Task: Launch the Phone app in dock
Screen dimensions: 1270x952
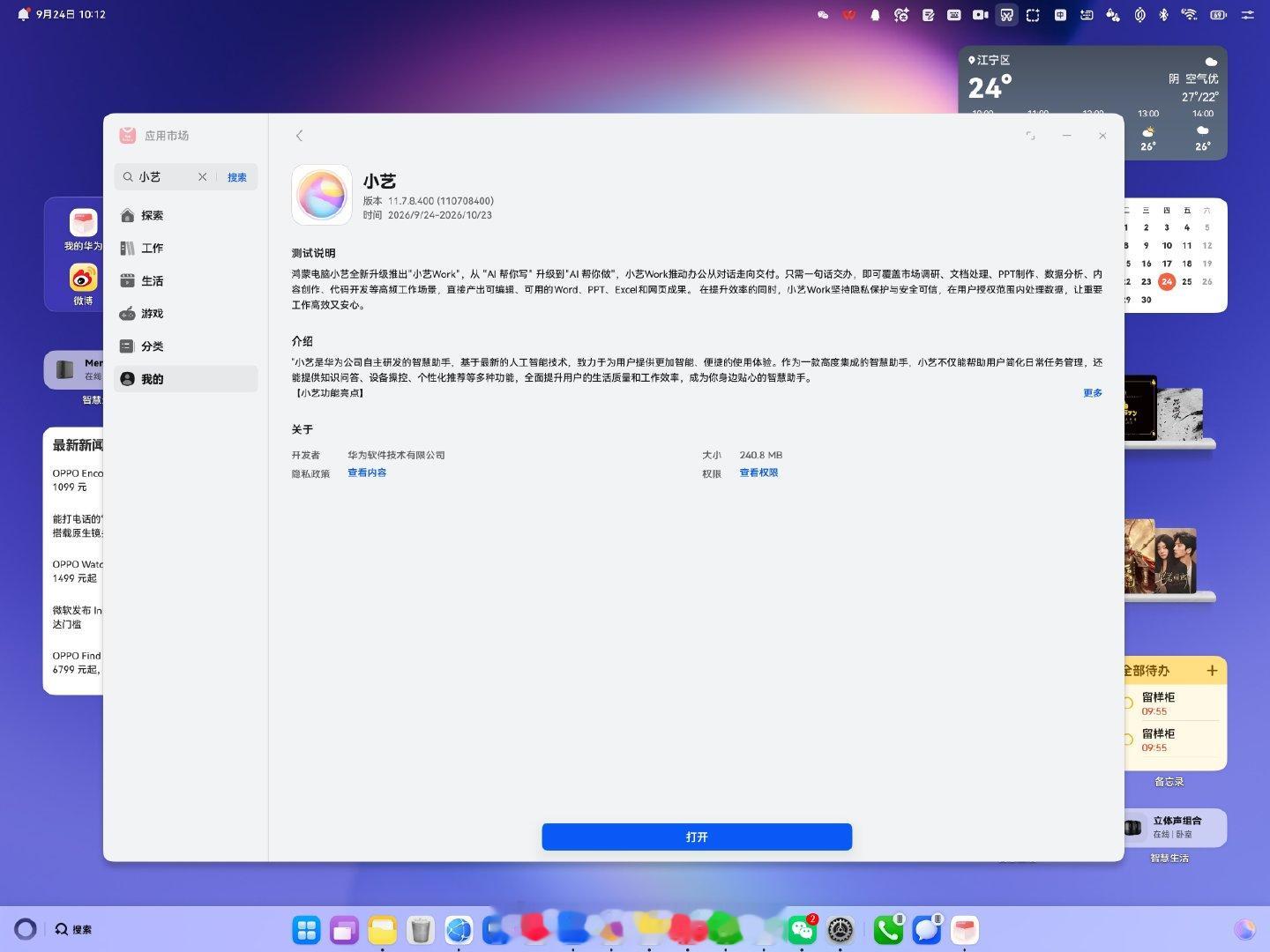Action: coord(888,930)
